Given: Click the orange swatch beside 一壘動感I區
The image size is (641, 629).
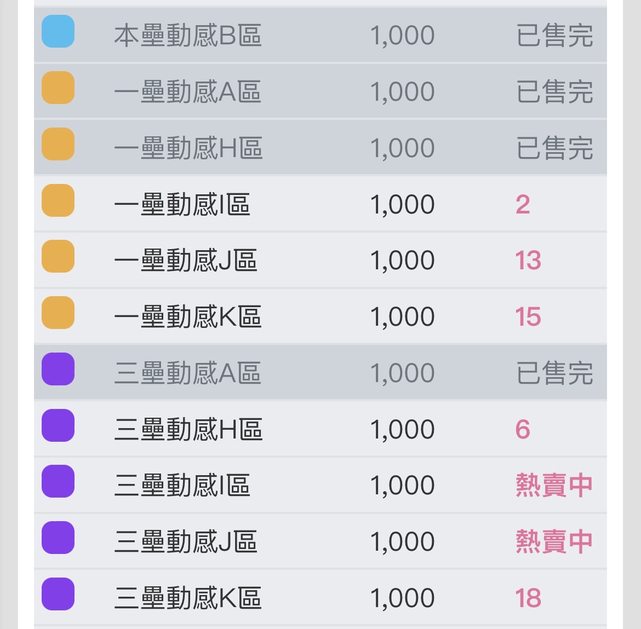Looking at the screenshot, I should 58,201.
